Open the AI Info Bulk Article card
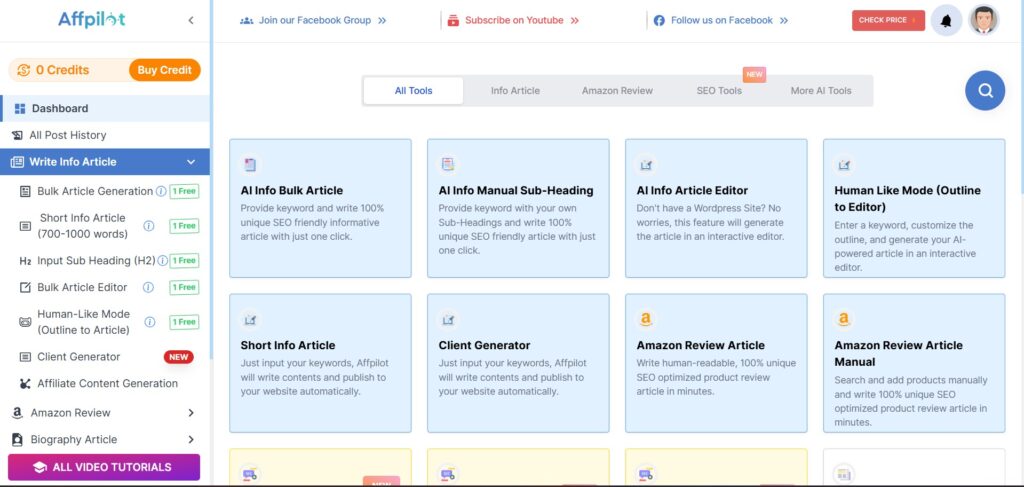The height and width of the screenshot is (487, 1024). [x=320, y=208]
